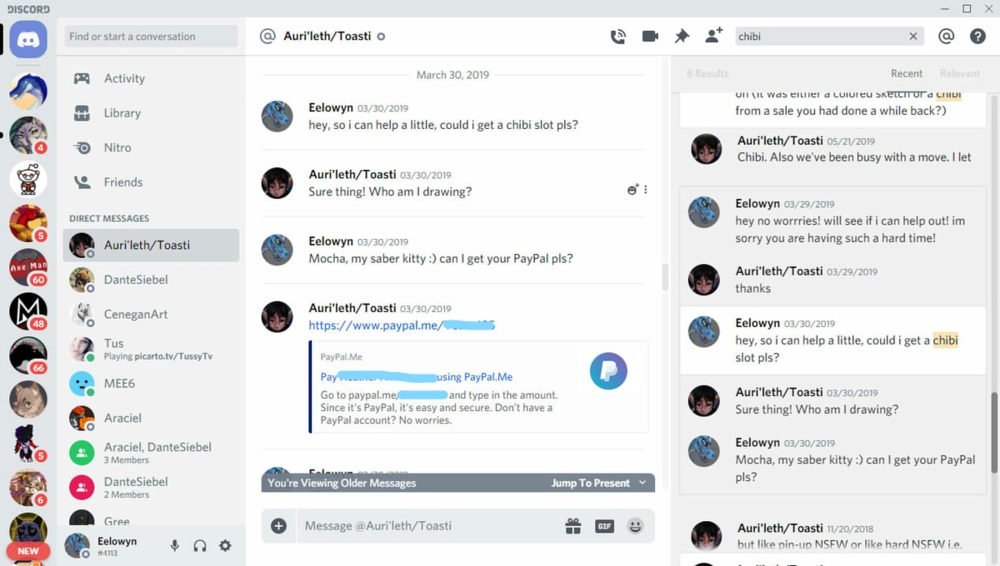Open search result 'Chibi. Also we've been busy'
This screenshot has height=566, width=1000.
[x=833, y=149]
